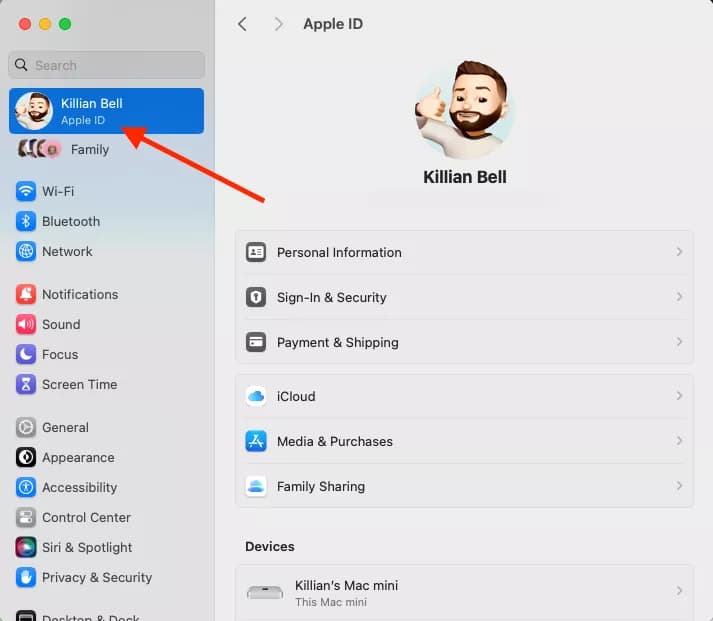Select the Focus moon icon
Viewport: 713px width, 621px height.
(26, 355)
